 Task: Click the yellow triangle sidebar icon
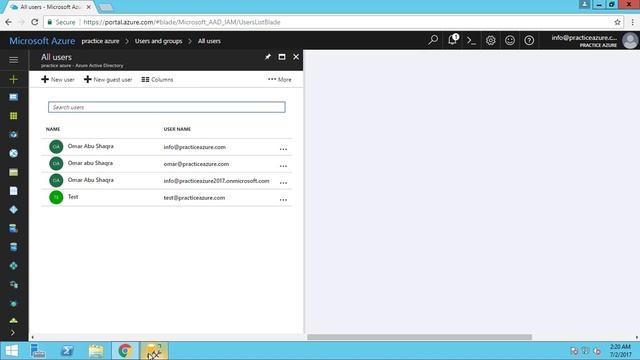tap(13, 321)
